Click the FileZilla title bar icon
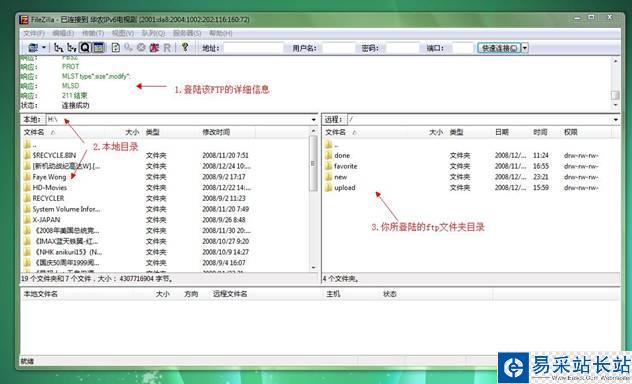 [24, 19]
